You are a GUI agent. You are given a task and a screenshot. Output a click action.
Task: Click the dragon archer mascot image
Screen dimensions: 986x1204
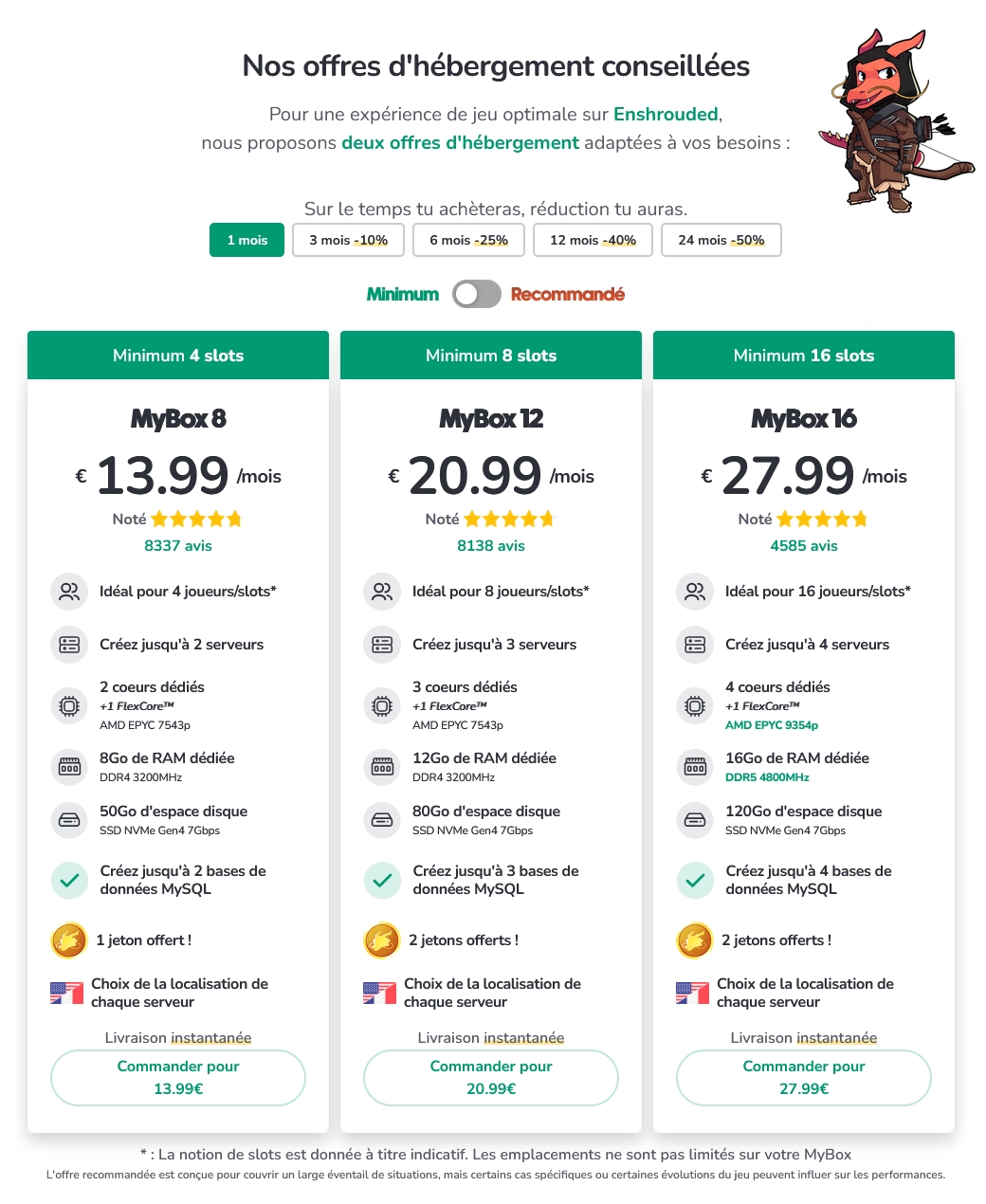891,119
